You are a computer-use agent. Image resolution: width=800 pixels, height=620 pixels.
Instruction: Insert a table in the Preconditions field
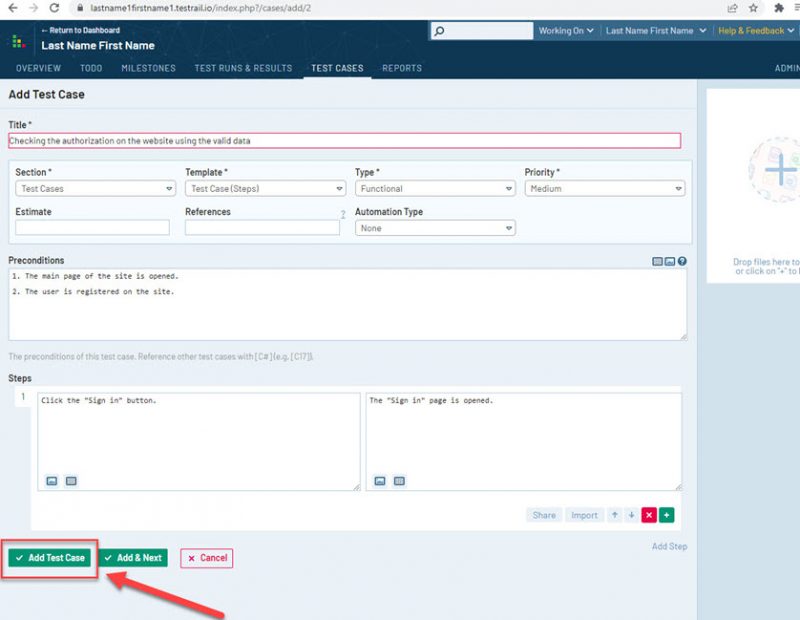point(657,261)
